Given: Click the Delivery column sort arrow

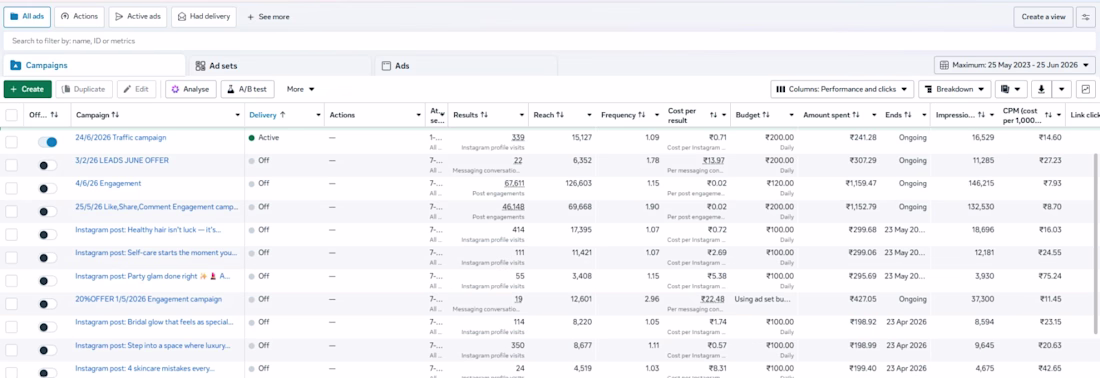Looking at the screenshot, I should click(x=283, y=114).
